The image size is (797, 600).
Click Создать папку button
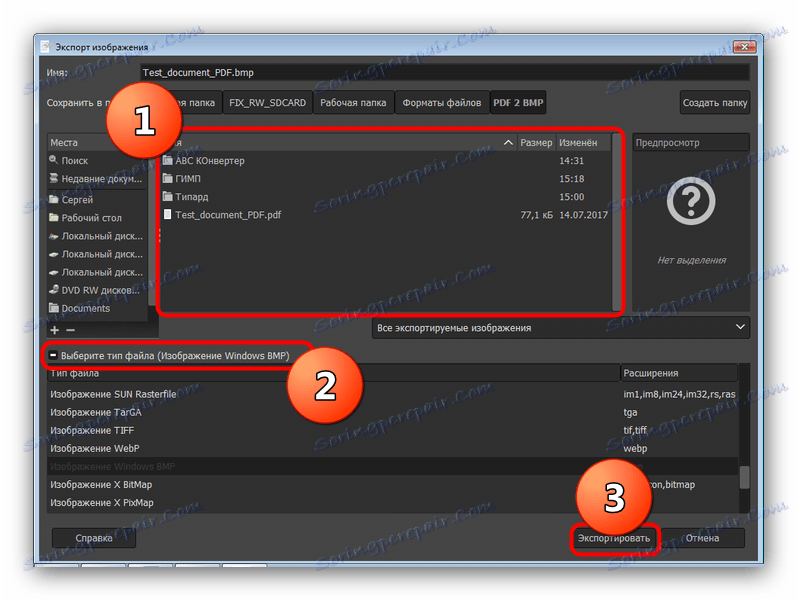715,103
